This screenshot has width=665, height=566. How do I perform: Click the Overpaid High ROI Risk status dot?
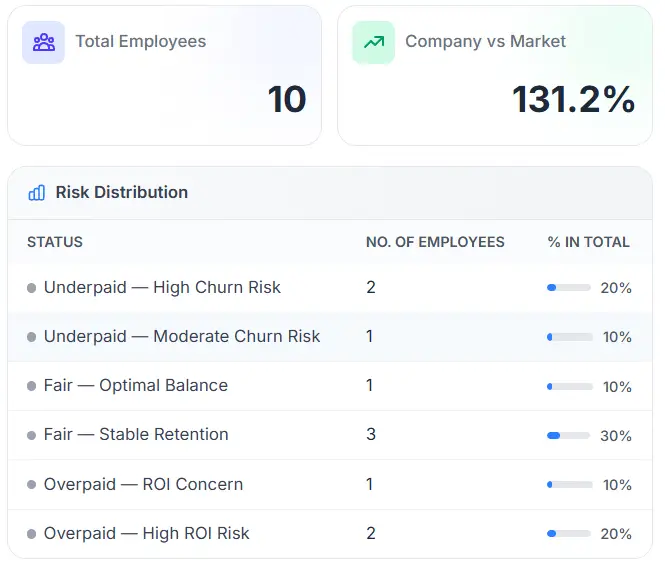(x=32, y=534)
